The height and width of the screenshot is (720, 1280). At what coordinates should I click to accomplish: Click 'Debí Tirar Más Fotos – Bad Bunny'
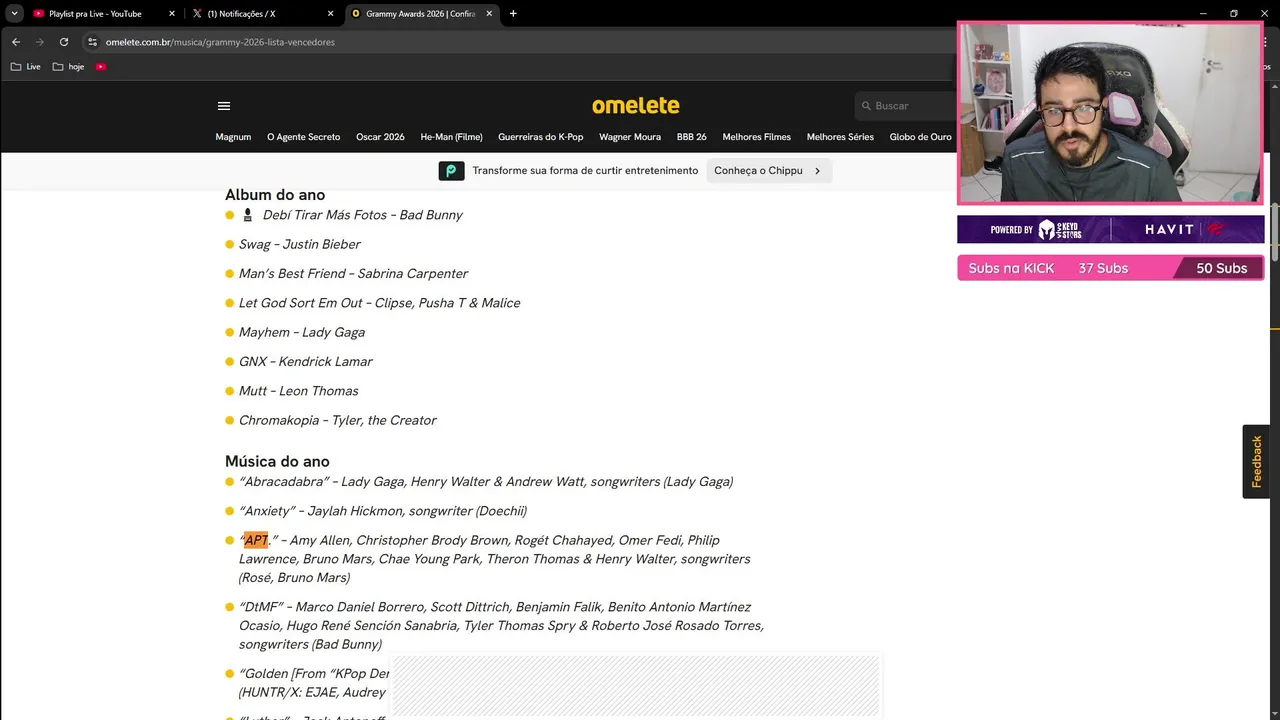(363, 215)
